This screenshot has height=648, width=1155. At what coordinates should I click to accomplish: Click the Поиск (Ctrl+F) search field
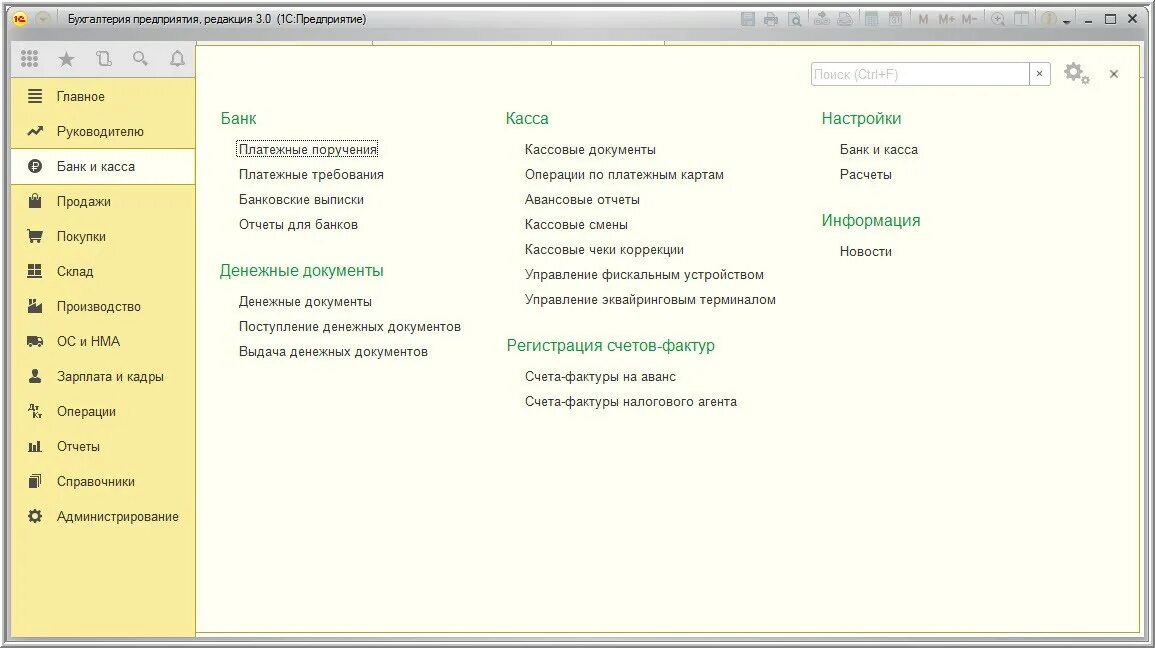pos(920,74)
